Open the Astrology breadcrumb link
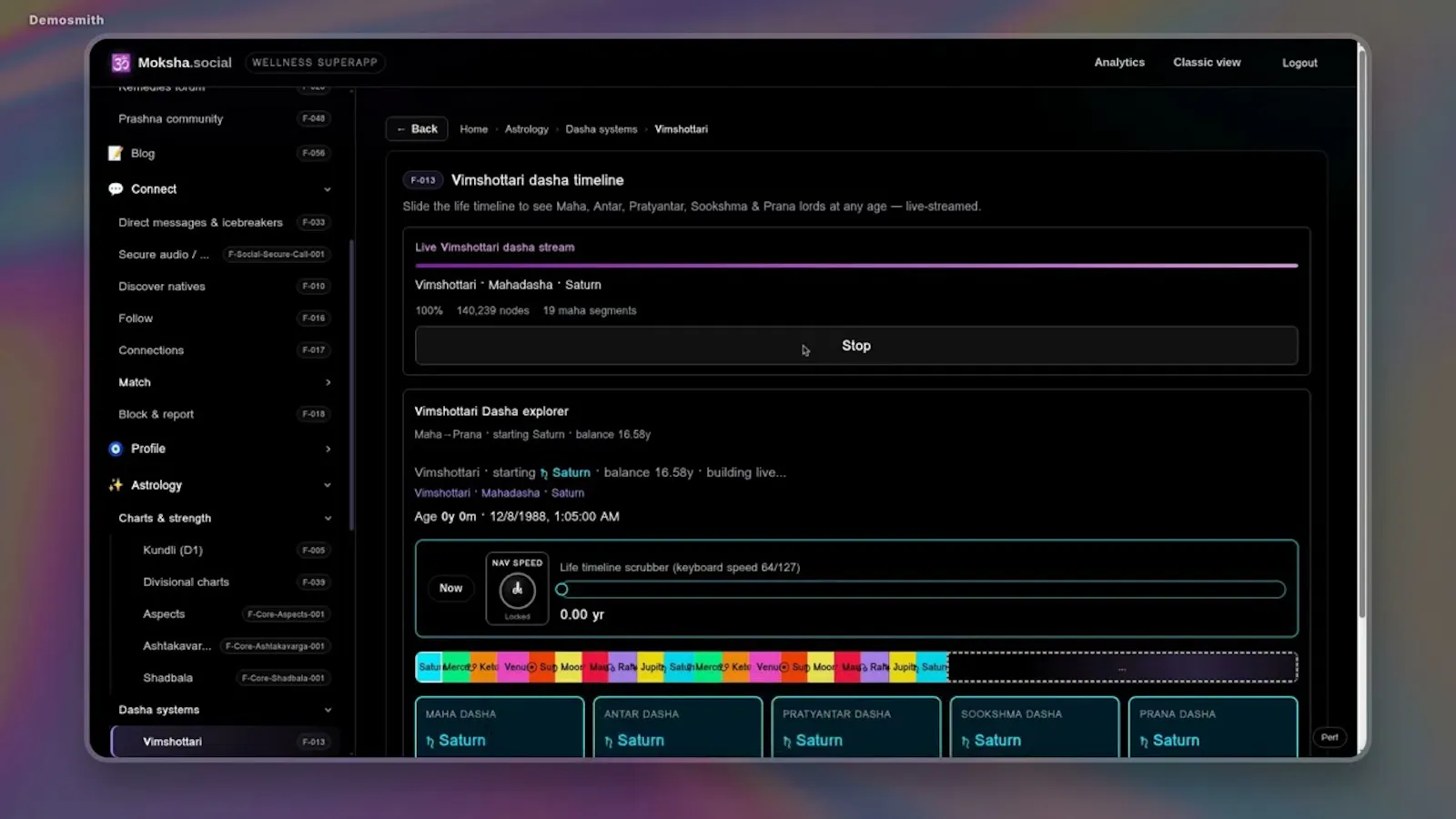This screenshot has width=1456, height=819. point(527,129)
